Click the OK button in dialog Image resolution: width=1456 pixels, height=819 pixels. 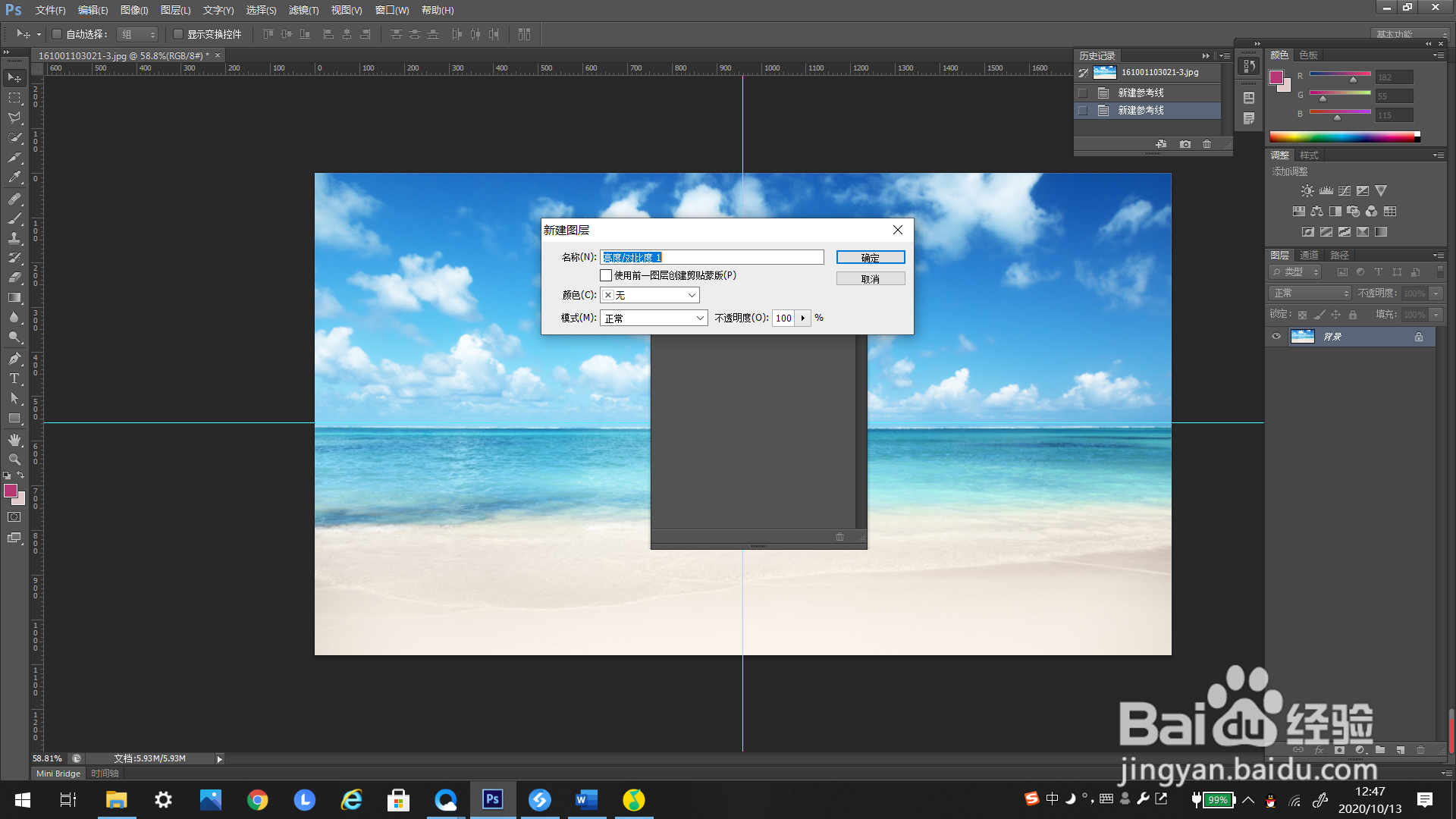(x=871, y=258)
